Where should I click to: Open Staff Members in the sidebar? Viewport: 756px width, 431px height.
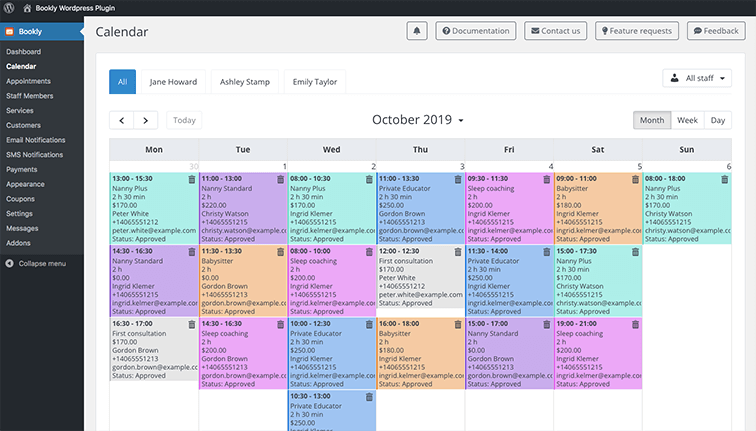click(30, 96)
